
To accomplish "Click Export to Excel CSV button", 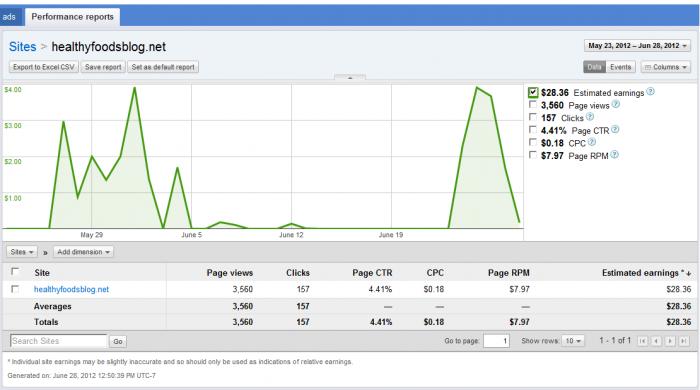I will 44,67.
